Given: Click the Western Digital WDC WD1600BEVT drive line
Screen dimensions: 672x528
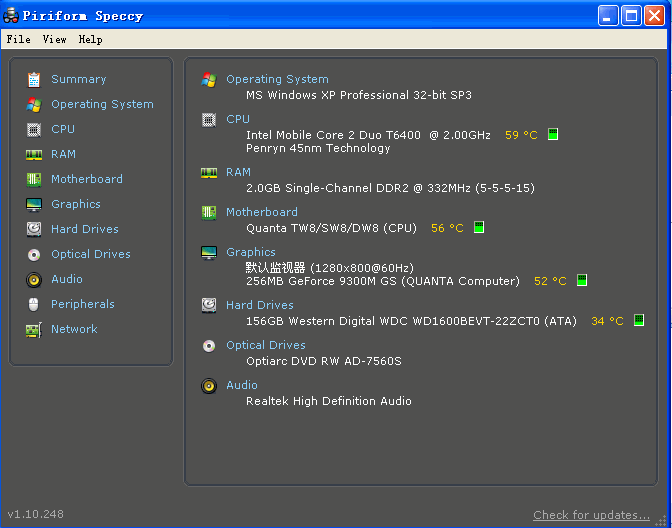Looking at the screenshot, I should 411,321.
